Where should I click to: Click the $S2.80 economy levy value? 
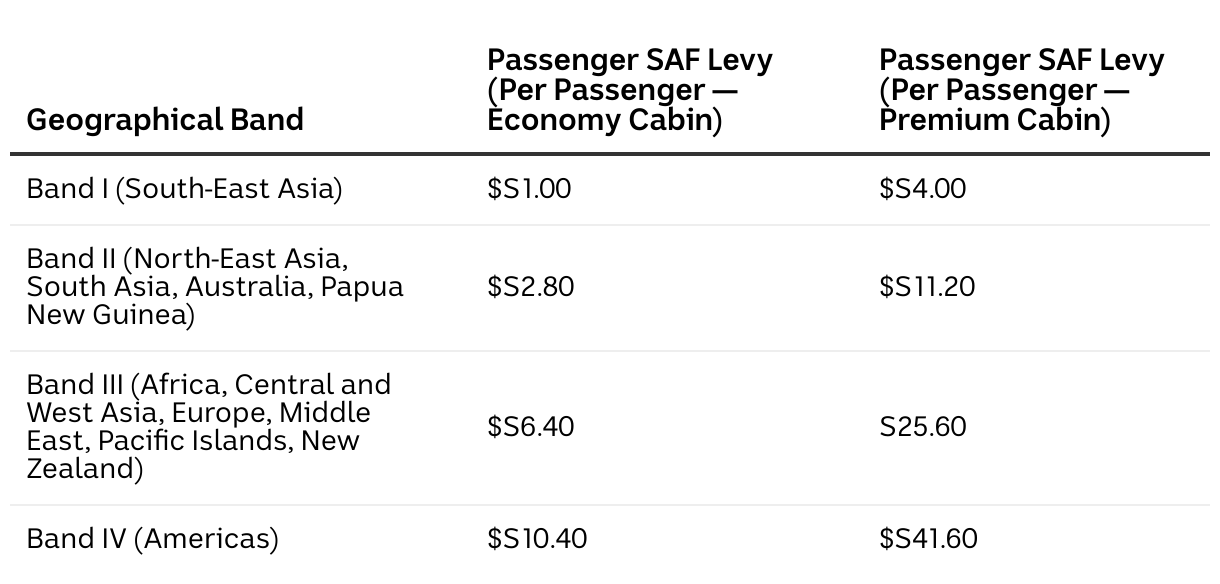530,287
